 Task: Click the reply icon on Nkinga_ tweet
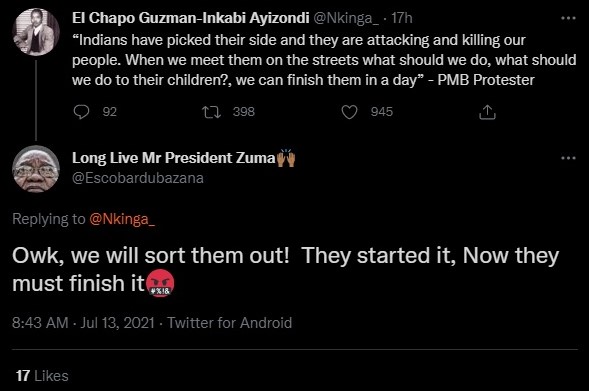click(x=81, y=112)
